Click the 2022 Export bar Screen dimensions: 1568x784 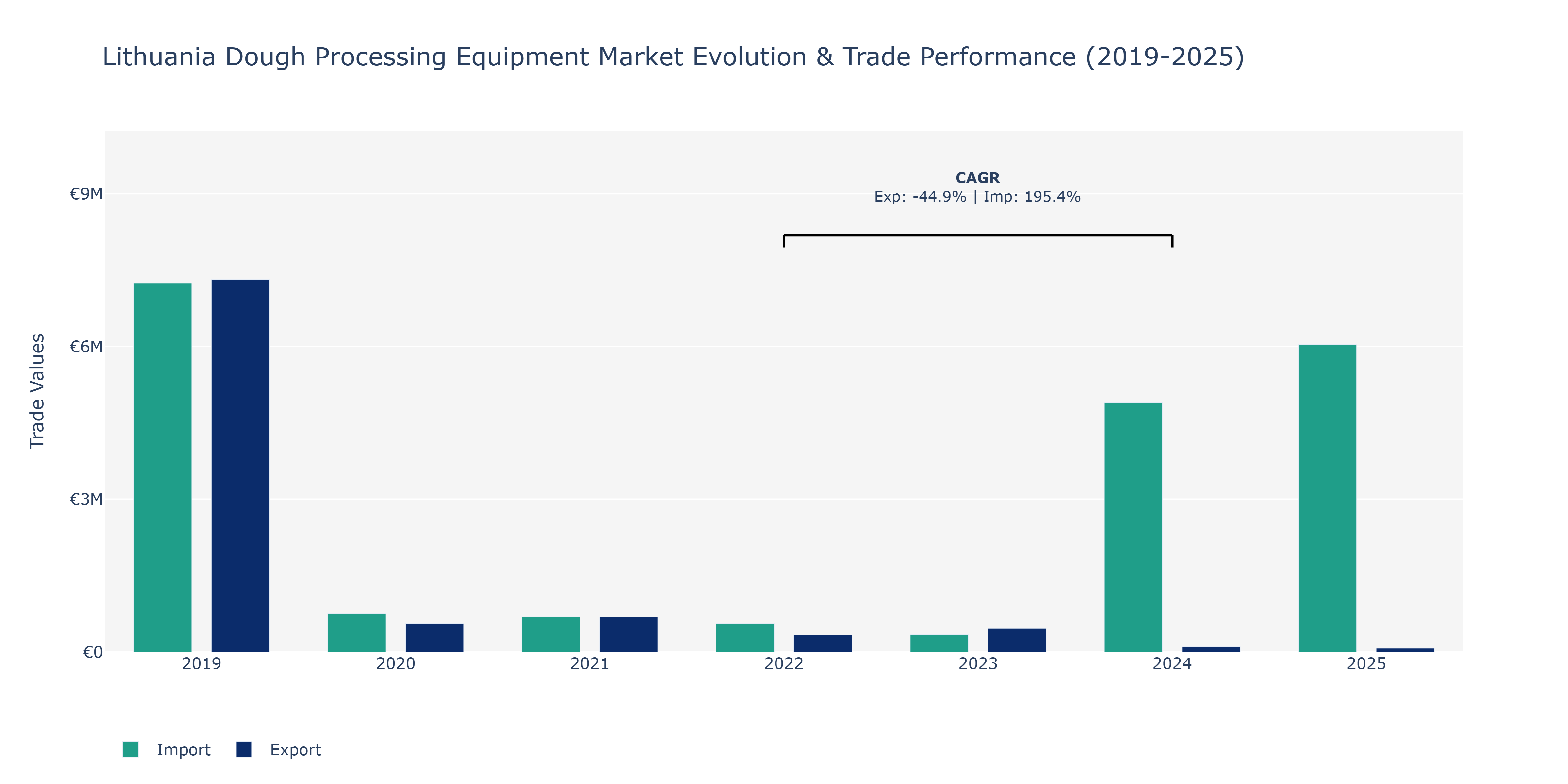[823, 644]
